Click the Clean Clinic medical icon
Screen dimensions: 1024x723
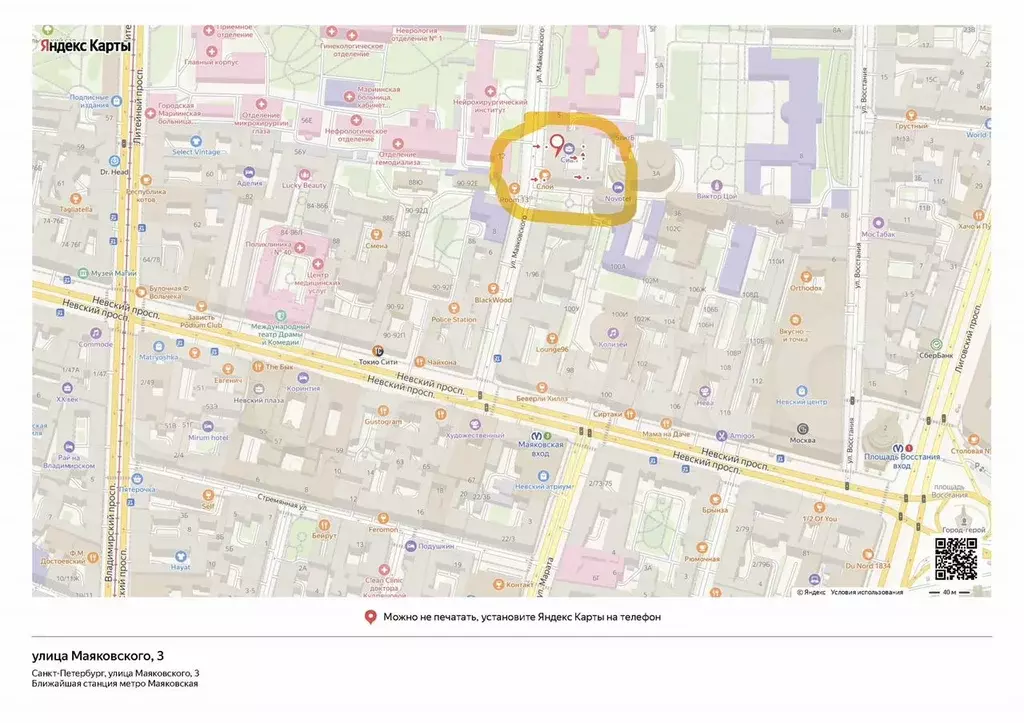pos(384,570)
